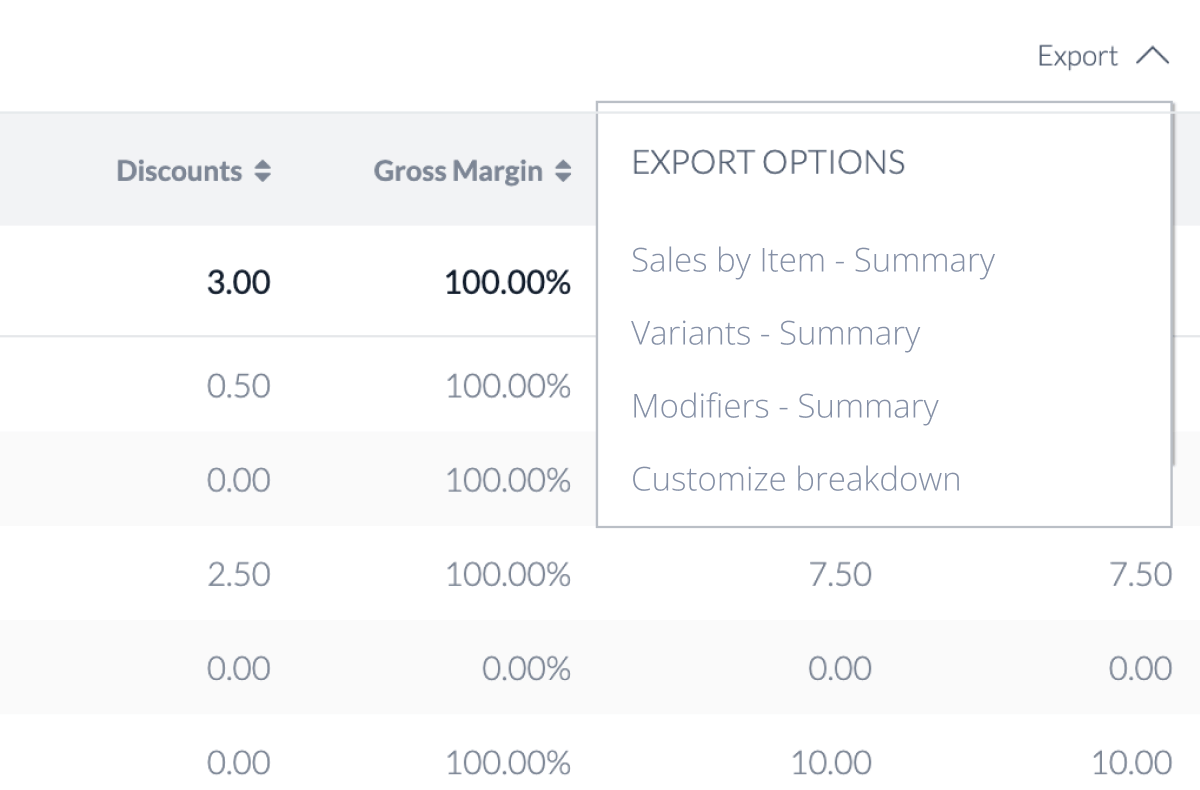Choose Variants - Summary from export options

775,333
